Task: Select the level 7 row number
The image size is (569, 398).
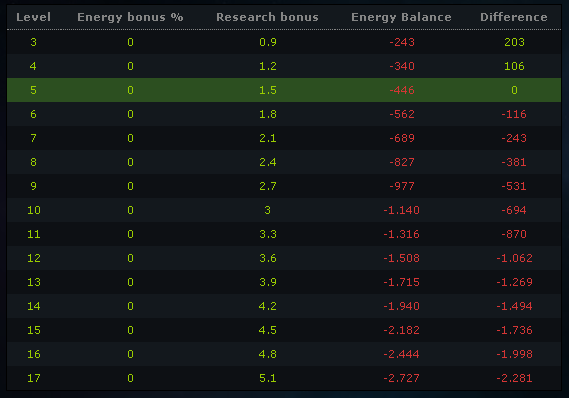Action: coord(33,138)
